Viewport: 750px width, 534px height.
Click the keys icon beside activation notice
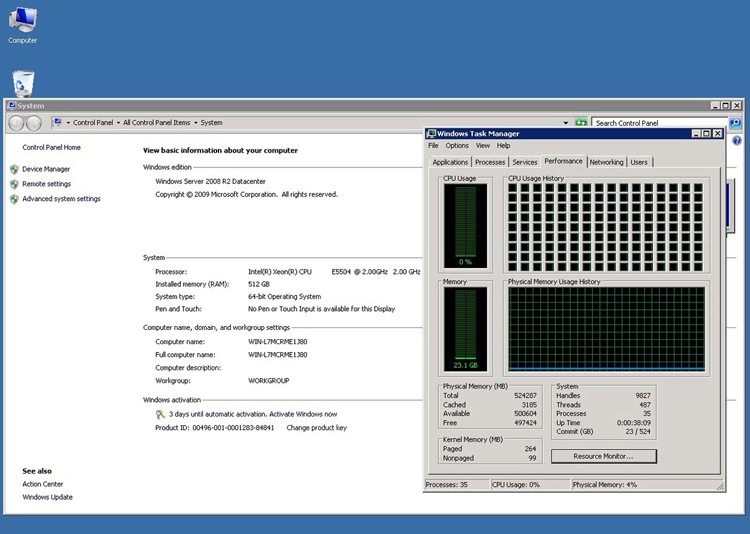pyautogui.click(x=160, y=414)
